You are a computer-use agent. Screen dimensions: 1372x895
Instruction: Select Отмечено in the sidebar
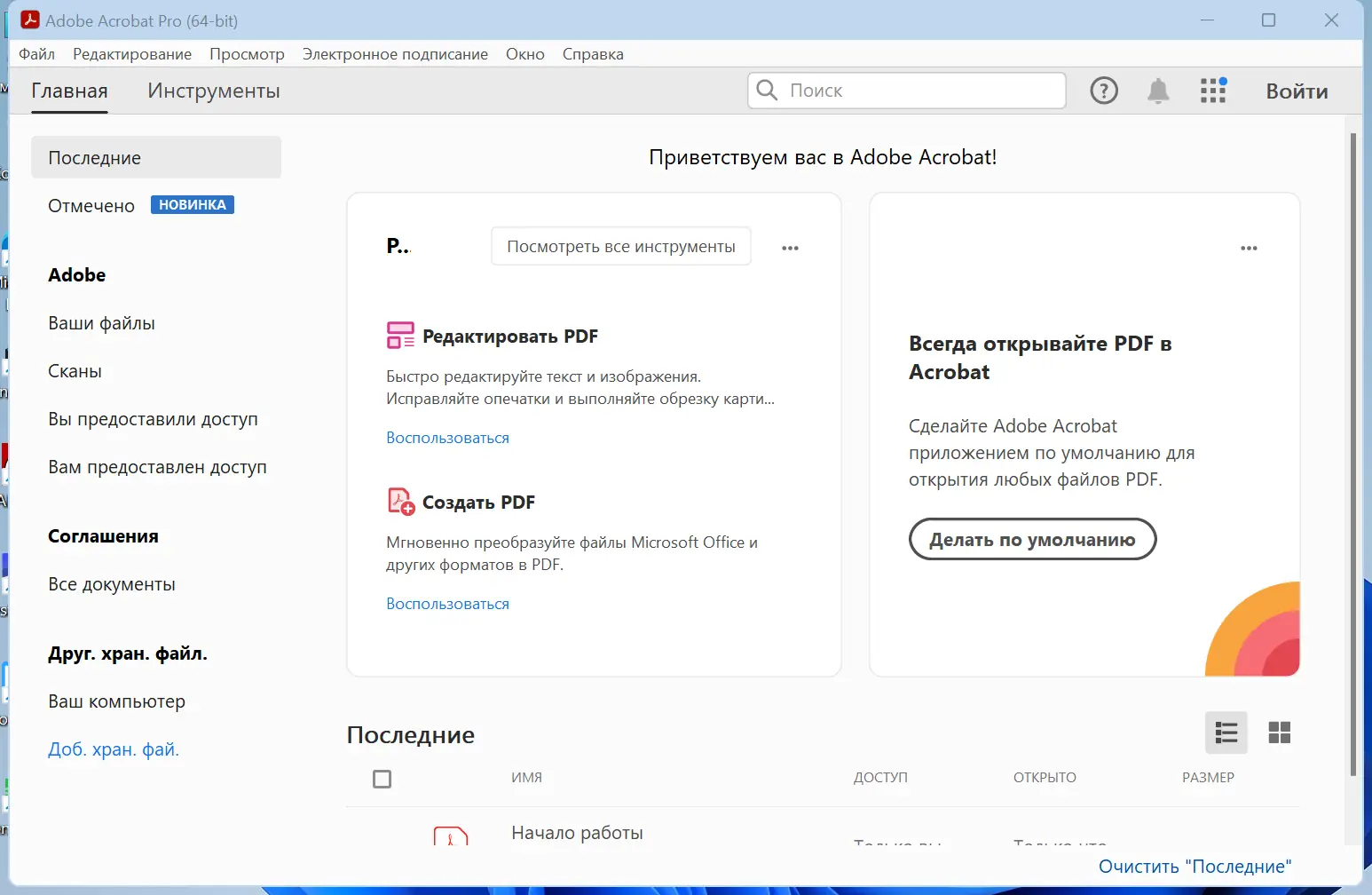91,205
